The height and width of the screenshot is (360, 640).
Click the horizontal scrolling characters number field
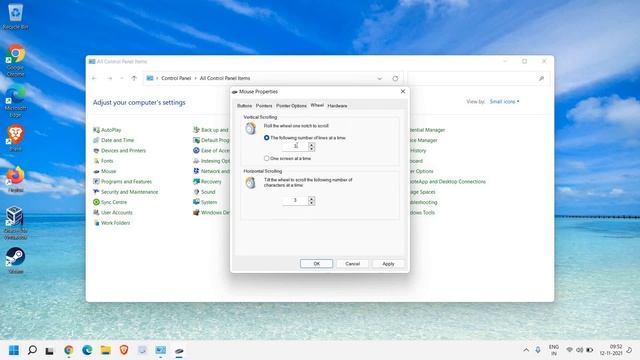pyautogui.click(x=295, y=200)
